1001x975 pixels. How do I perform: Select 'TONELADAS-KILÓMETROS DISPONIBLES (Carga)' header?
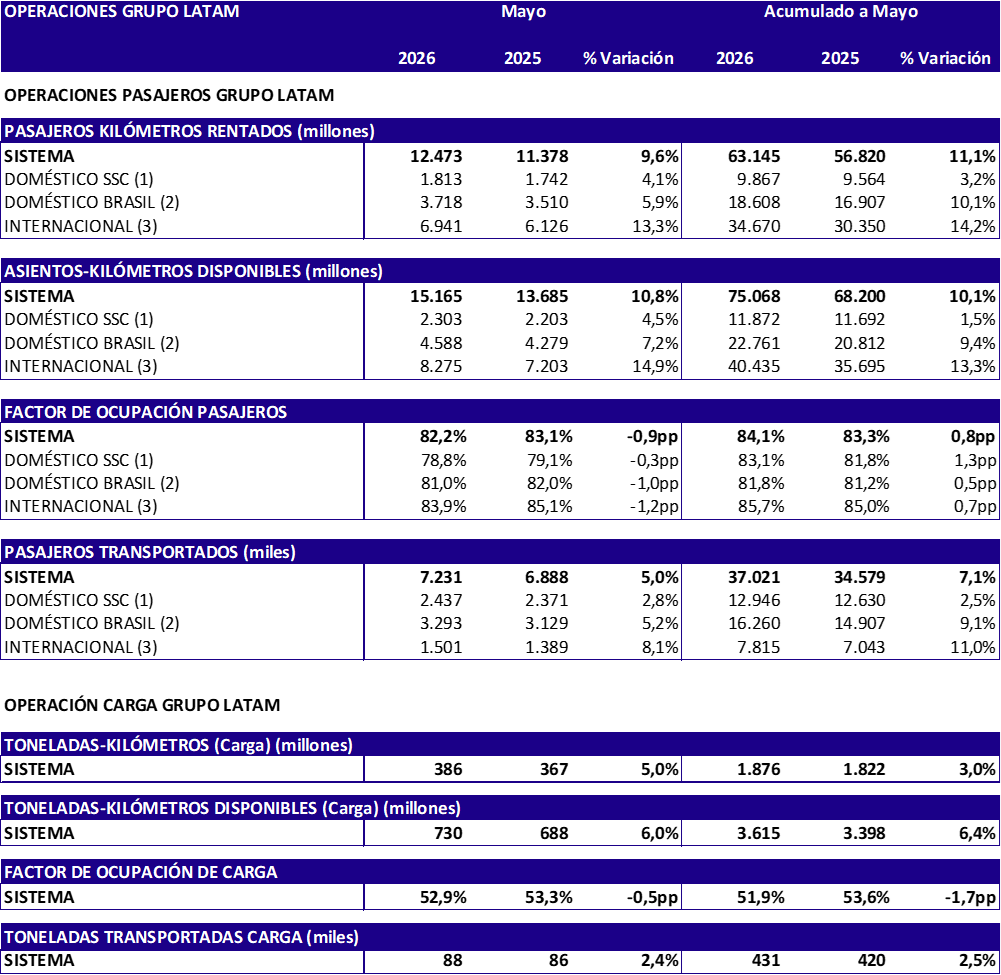tap(232, 808)
